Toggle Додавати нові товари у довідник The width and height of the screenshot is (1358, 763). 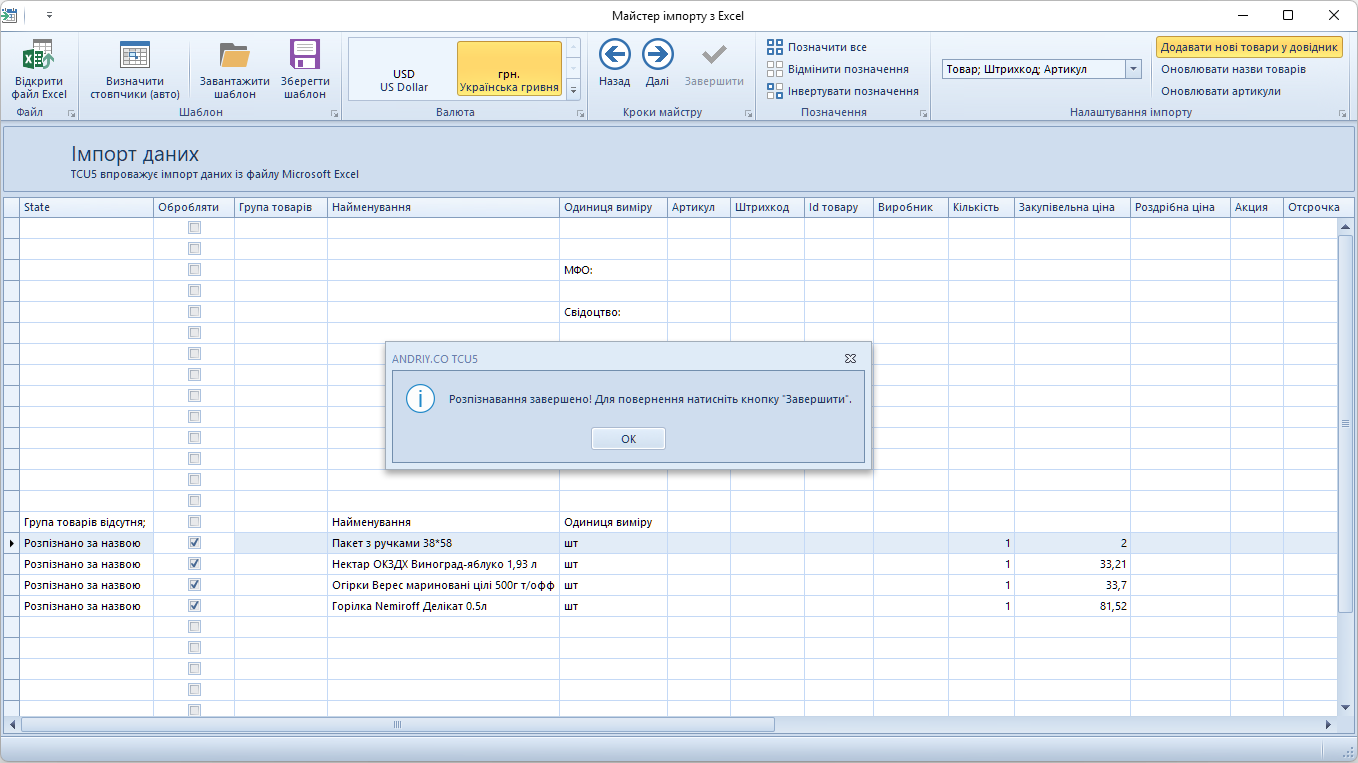(x=1249, y=47)
